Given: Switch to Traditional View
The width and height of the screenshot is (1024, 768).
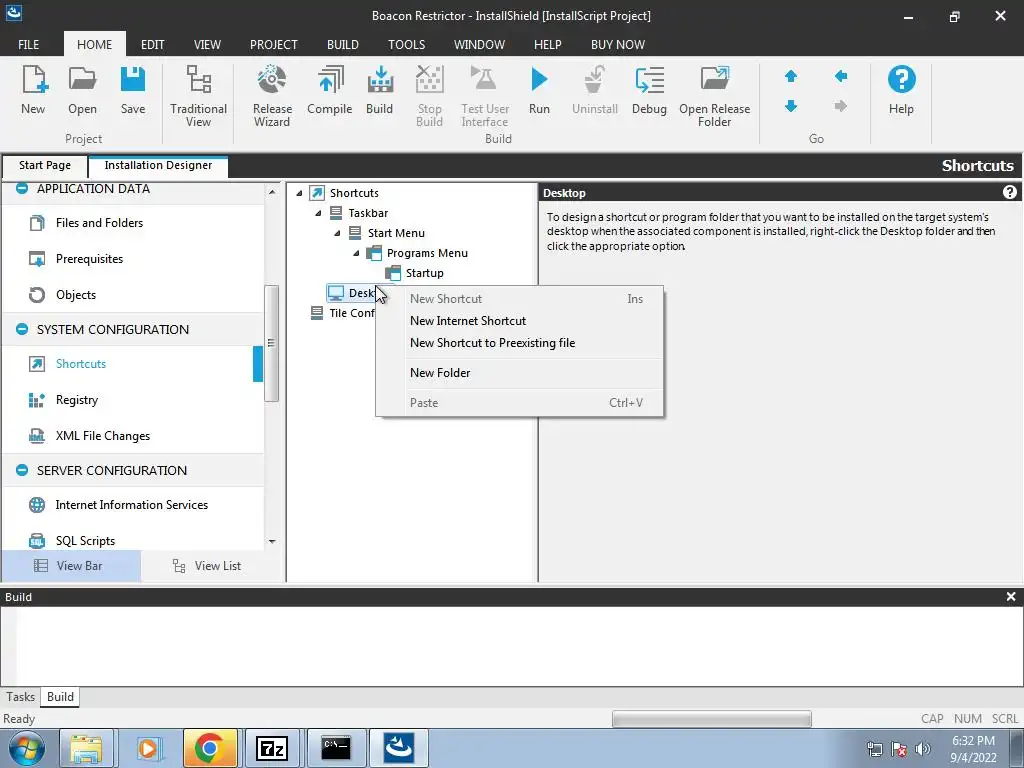Looking at the screenshot, I should click(199, 96).
